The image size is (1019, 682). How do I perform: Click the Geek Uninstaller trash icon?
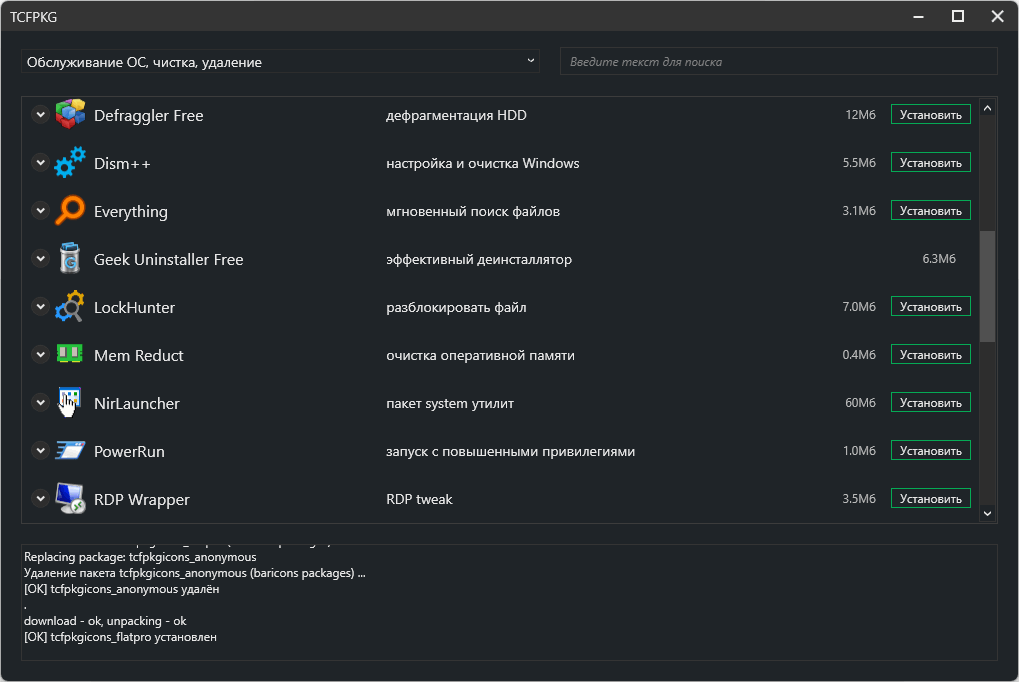(x=70, y=259)
